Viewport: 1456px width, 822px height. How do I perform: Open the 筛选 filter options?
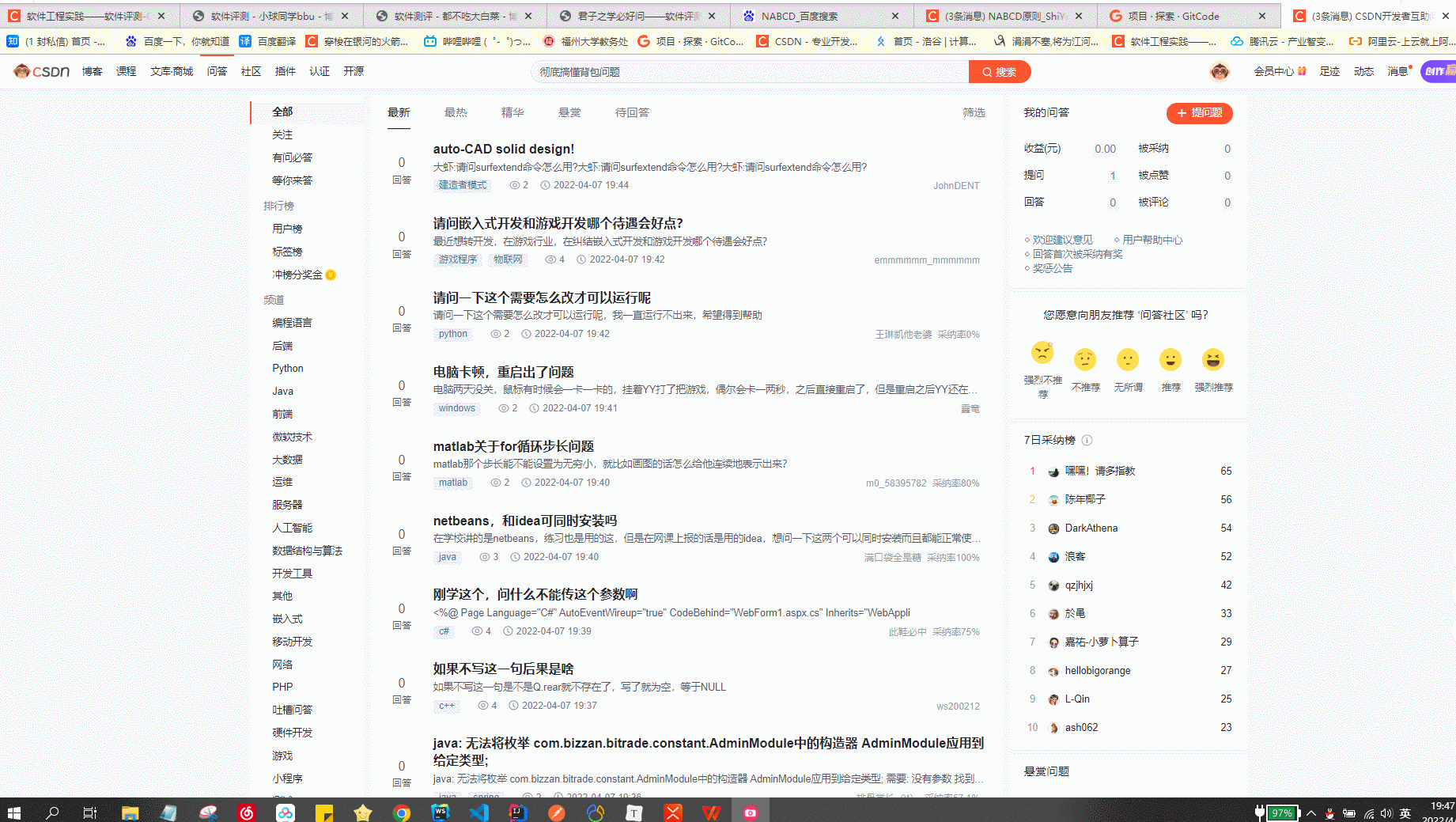pos(973,112)
